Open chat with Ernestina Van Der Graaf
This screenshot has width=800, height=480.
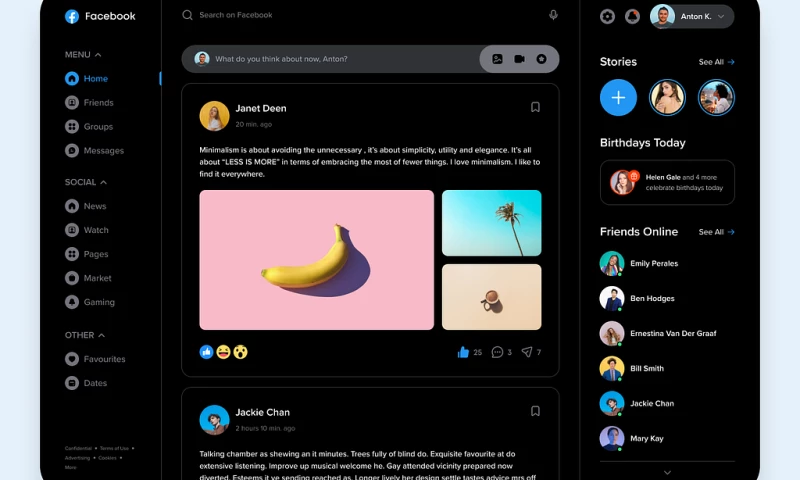tap(658, 334)
